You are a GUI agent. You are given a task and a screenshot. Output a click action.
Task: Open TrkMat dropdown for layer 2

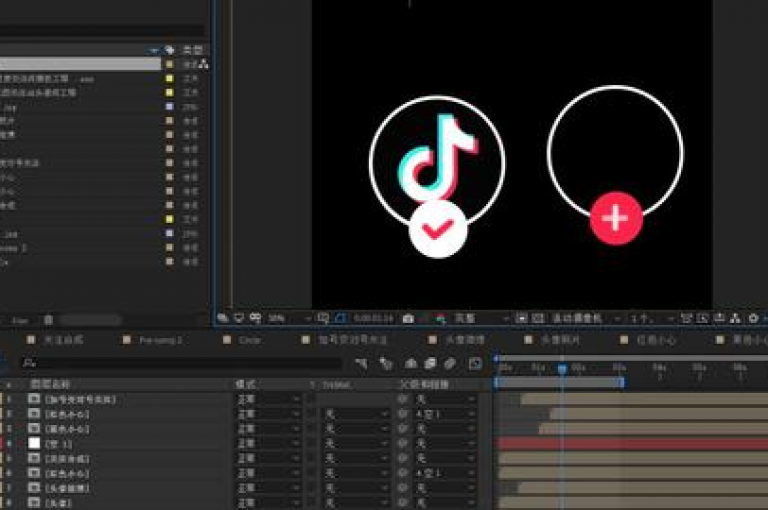[x=355, y=414]
